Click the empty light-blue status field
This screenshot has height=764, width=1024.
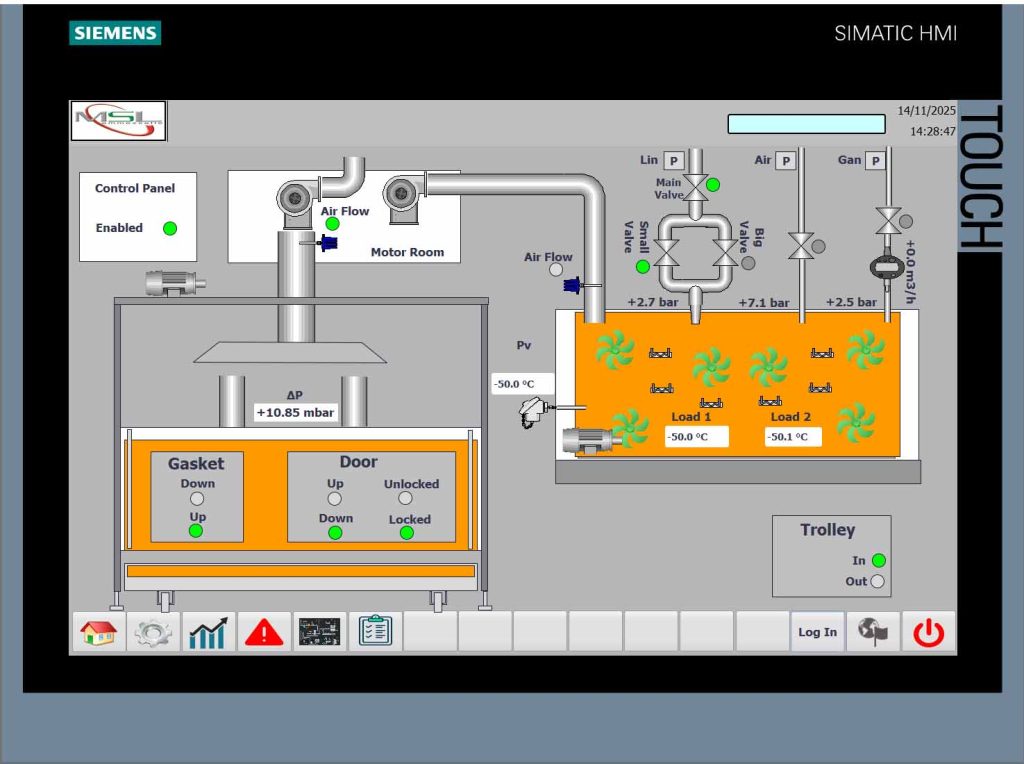click(x=806, y=124)
